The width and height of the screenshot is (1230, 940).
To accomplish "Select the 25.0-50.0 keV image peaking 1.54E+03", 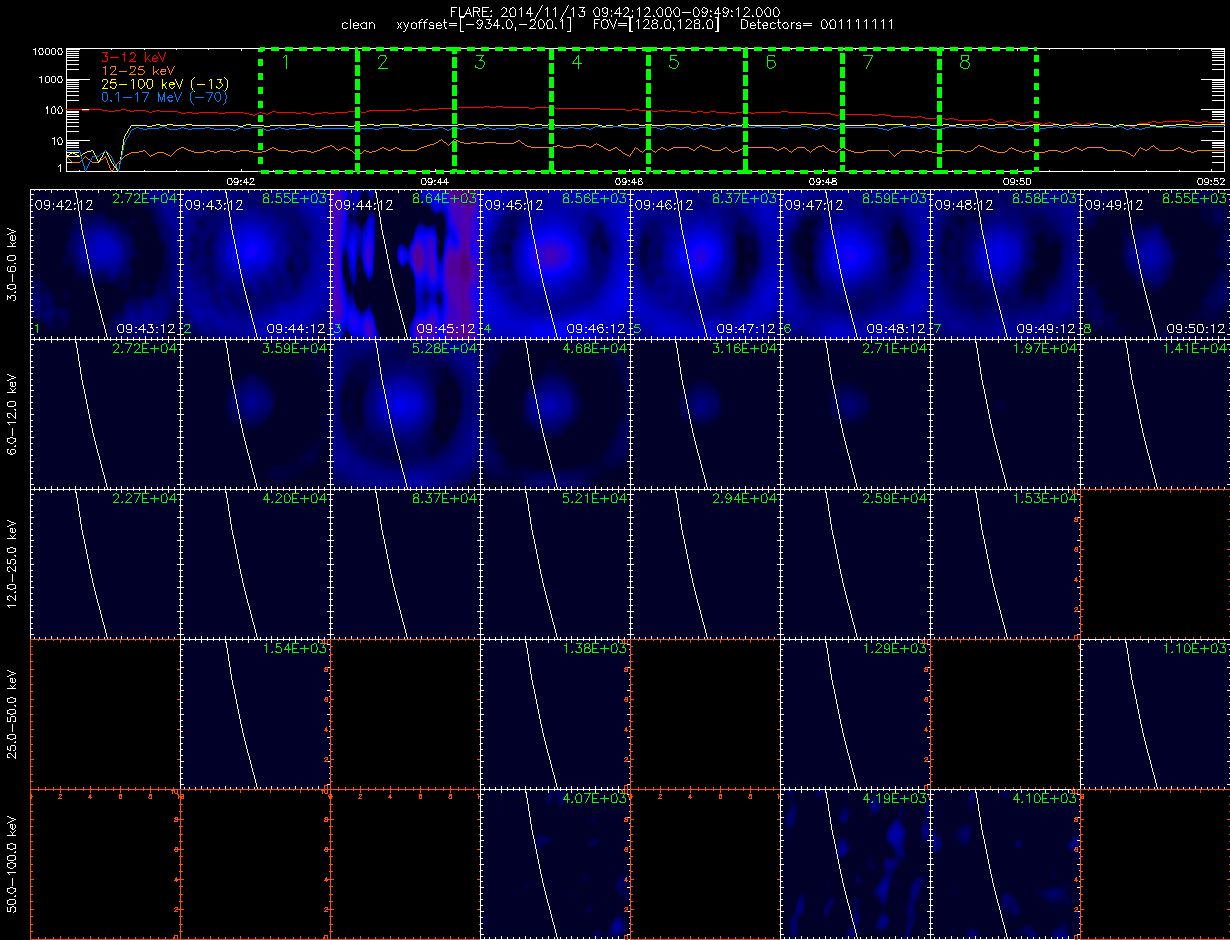I will point(255,713).
